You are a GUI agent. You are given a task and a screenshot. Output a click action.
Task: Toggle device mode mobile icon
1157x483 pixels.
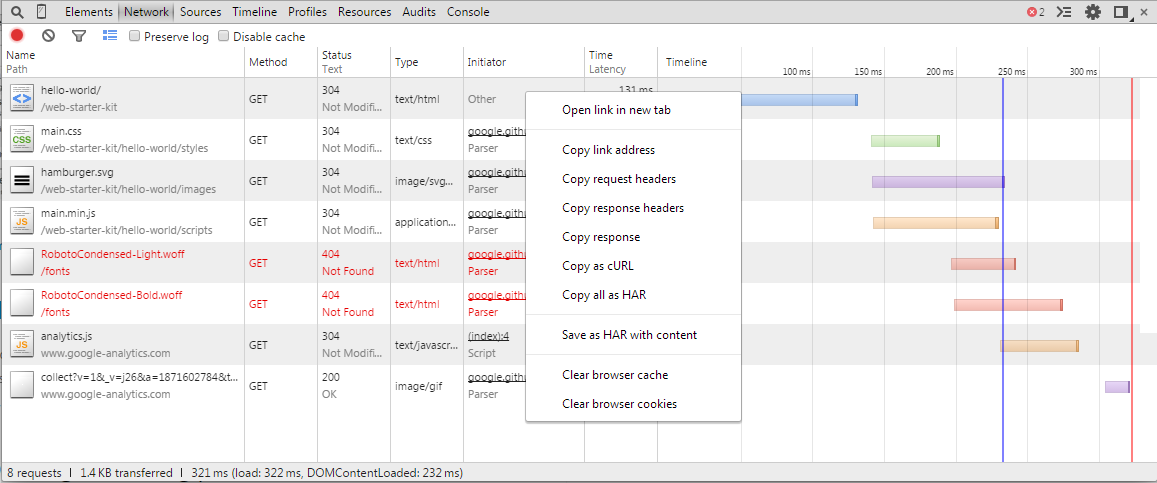(42, 12)
